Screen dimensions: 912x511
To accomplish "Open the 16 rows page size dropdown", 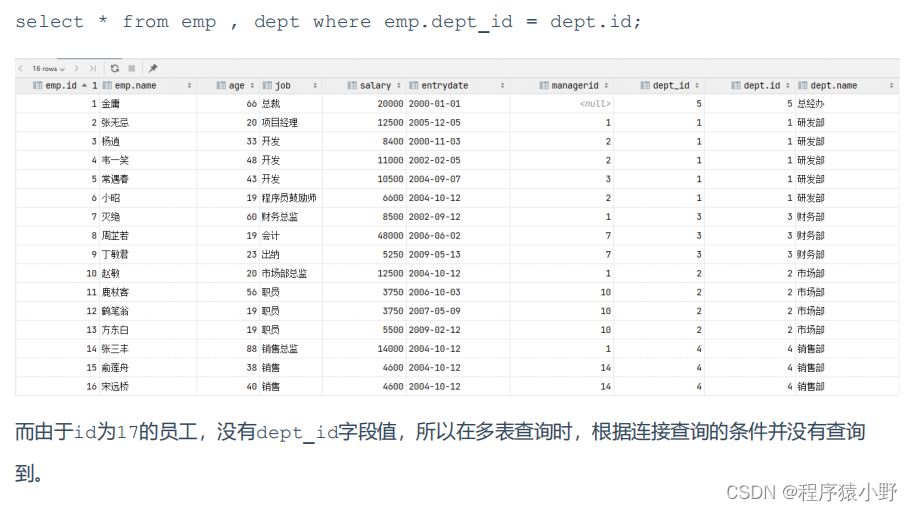I will [48, 68].
